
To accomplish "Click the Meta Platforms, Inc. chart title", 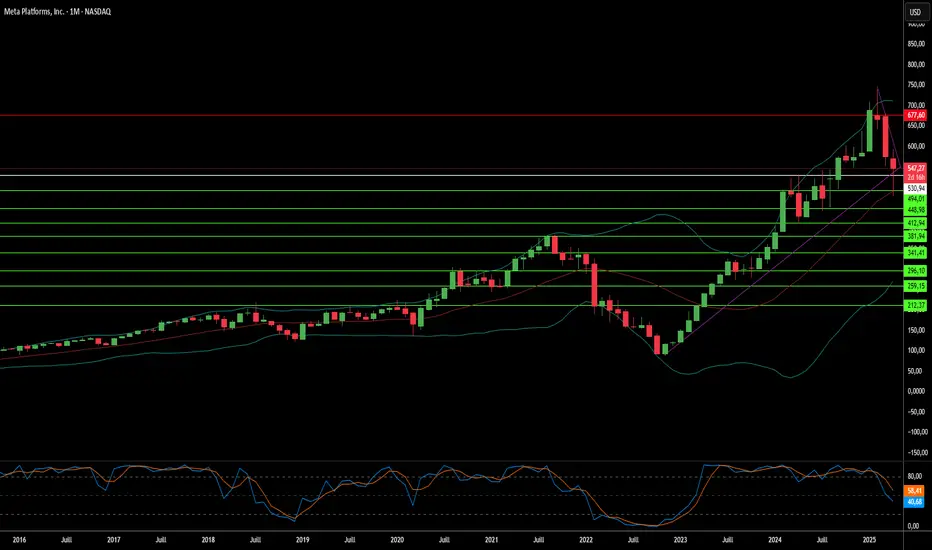I will click(x=58, y=11).
